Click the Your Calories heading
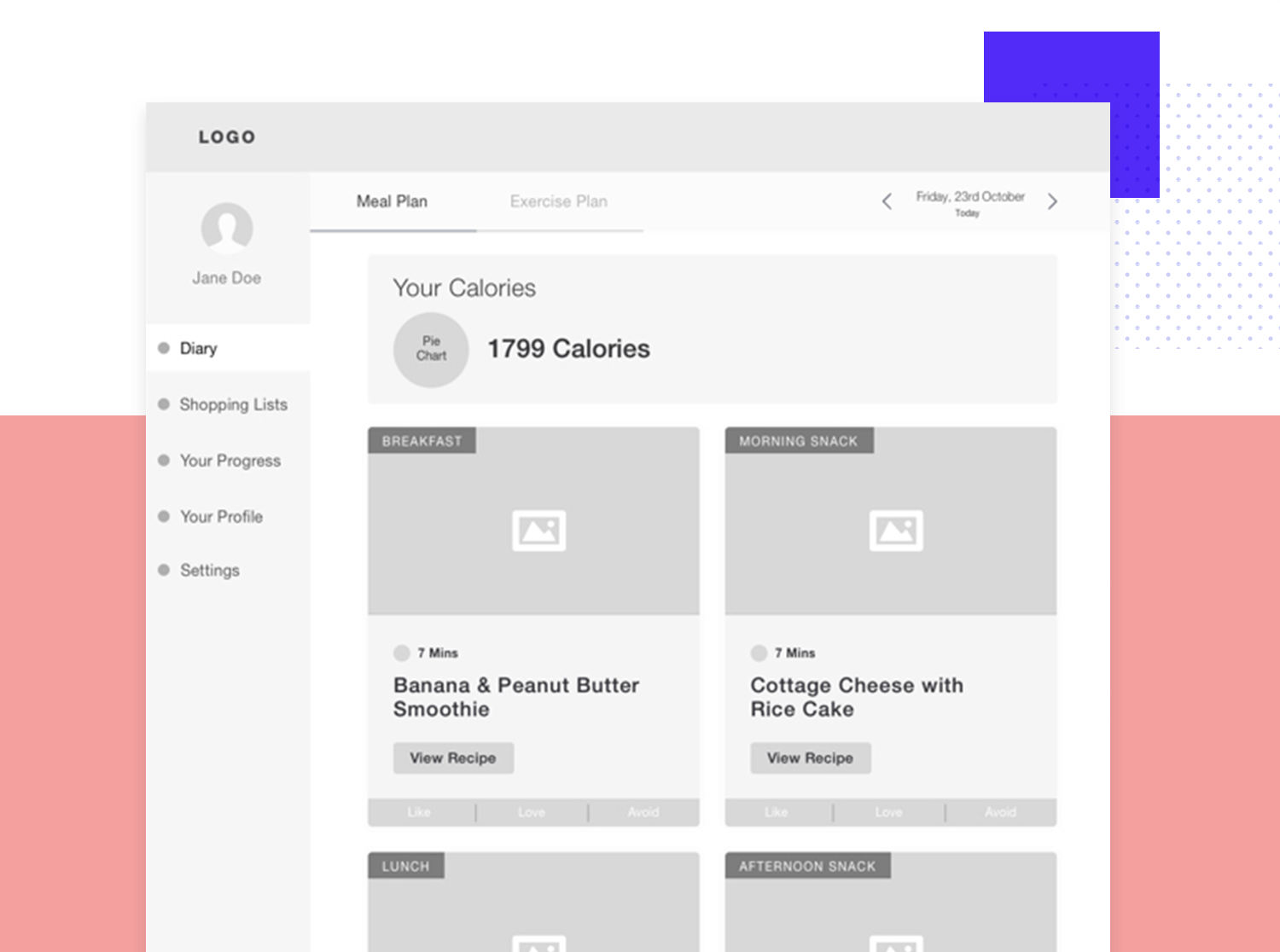Screen dimensions: 1280x952 pyautogui.click(x=464, y=288)
